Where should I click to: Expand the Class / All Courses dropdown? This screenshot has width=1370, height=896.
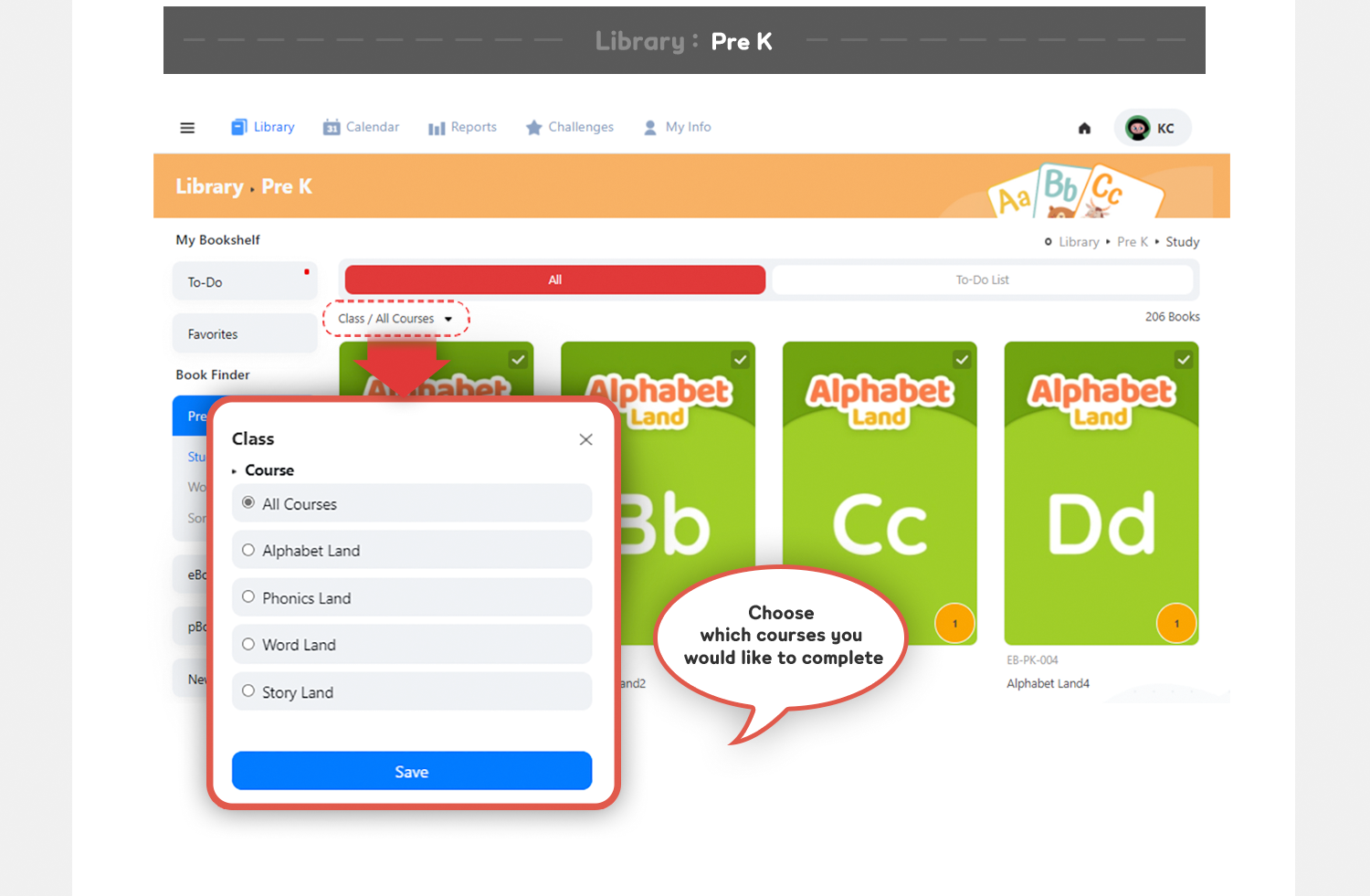[x=395, y=319]
